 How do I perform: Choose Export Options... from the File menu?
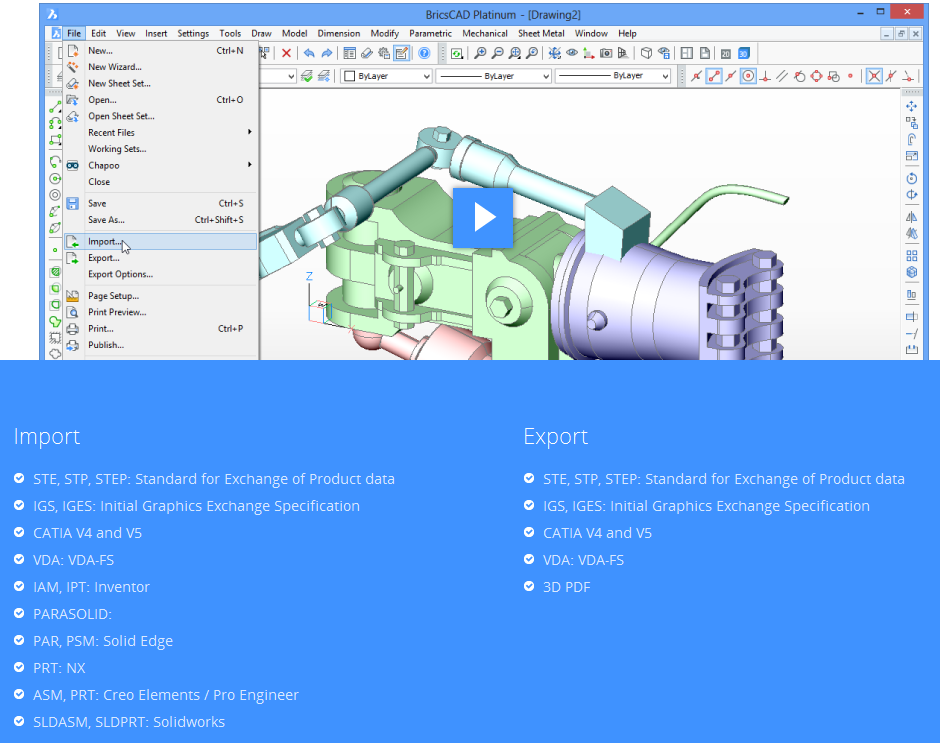162,274
